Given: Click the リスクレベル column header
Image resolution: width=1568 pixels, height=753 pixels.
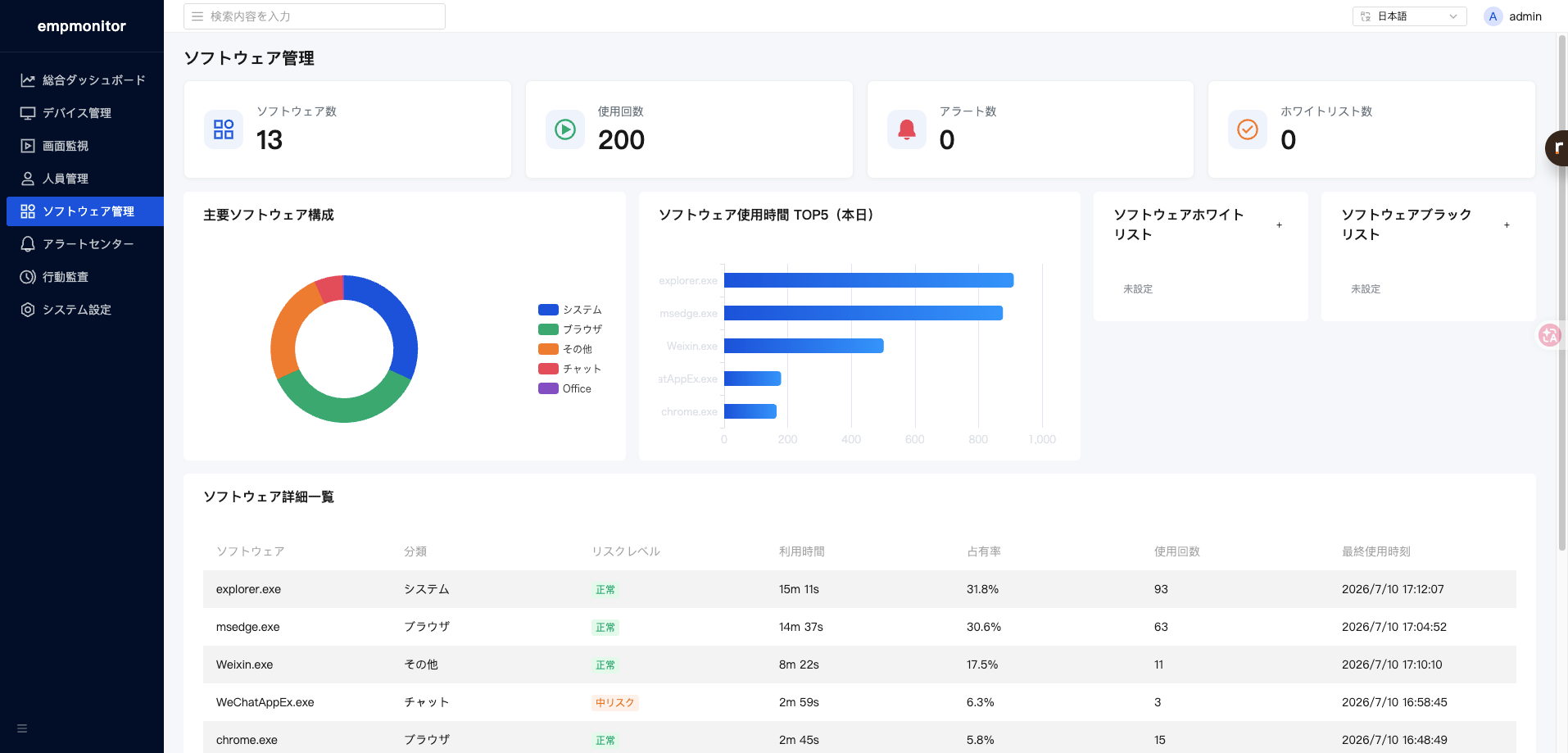Looking at the screenshot, I should pos(626,551).
